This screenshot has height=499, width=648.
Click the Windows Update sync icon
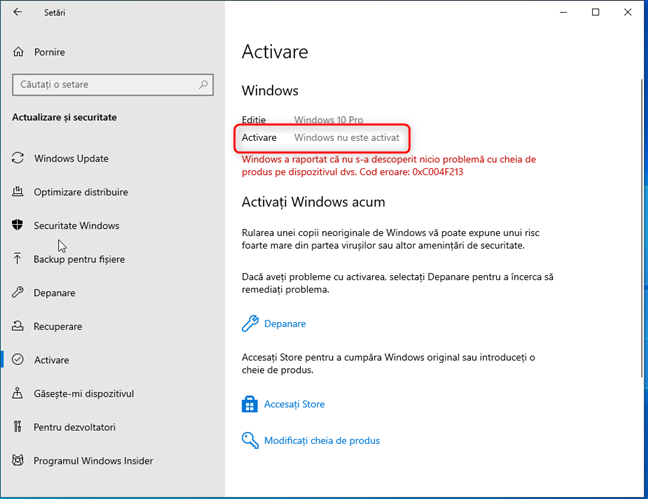(17, 158)
